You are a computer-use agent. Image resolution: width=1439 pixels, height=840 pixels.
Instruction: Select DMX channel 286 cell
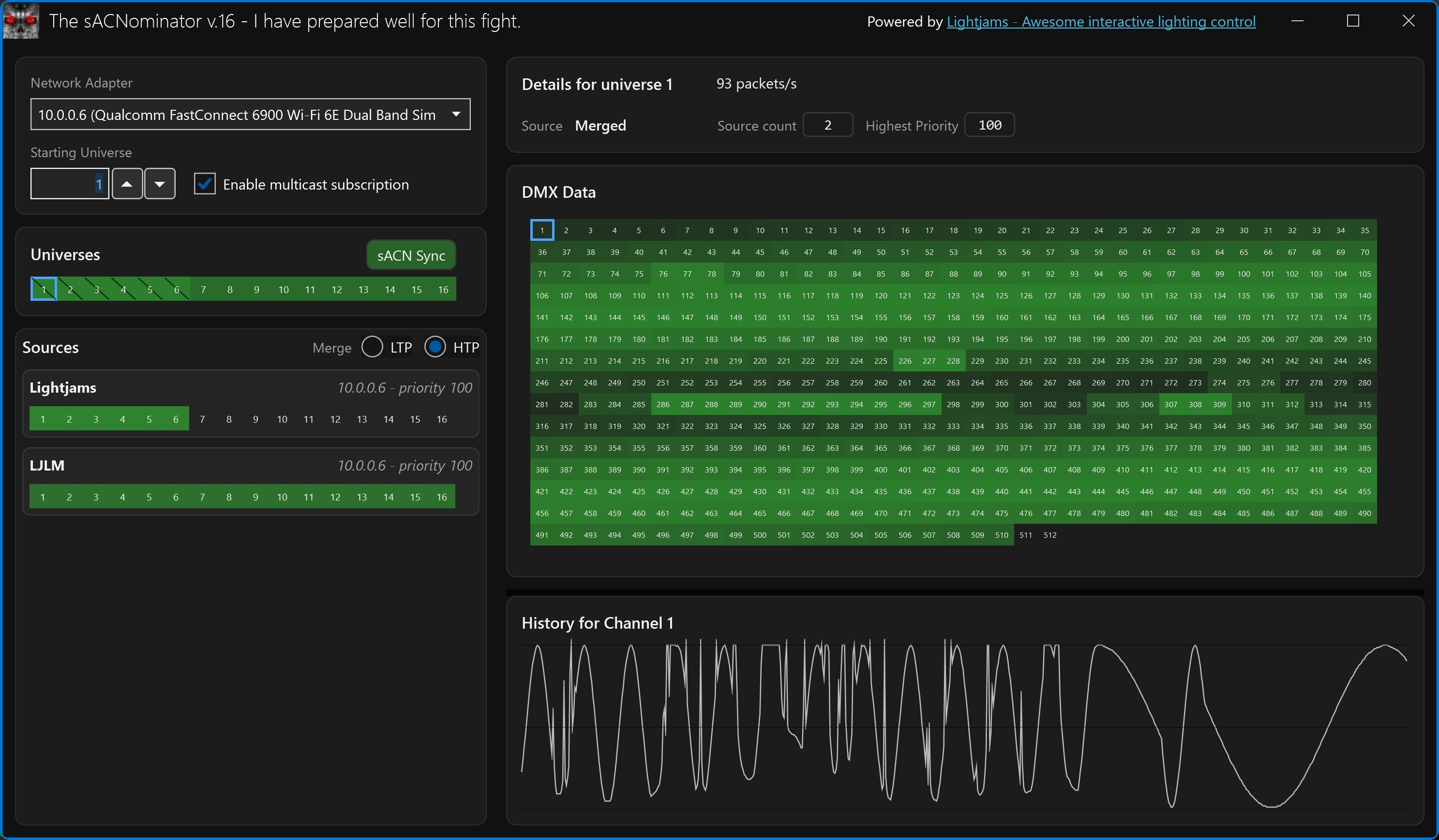click(663, 404)
